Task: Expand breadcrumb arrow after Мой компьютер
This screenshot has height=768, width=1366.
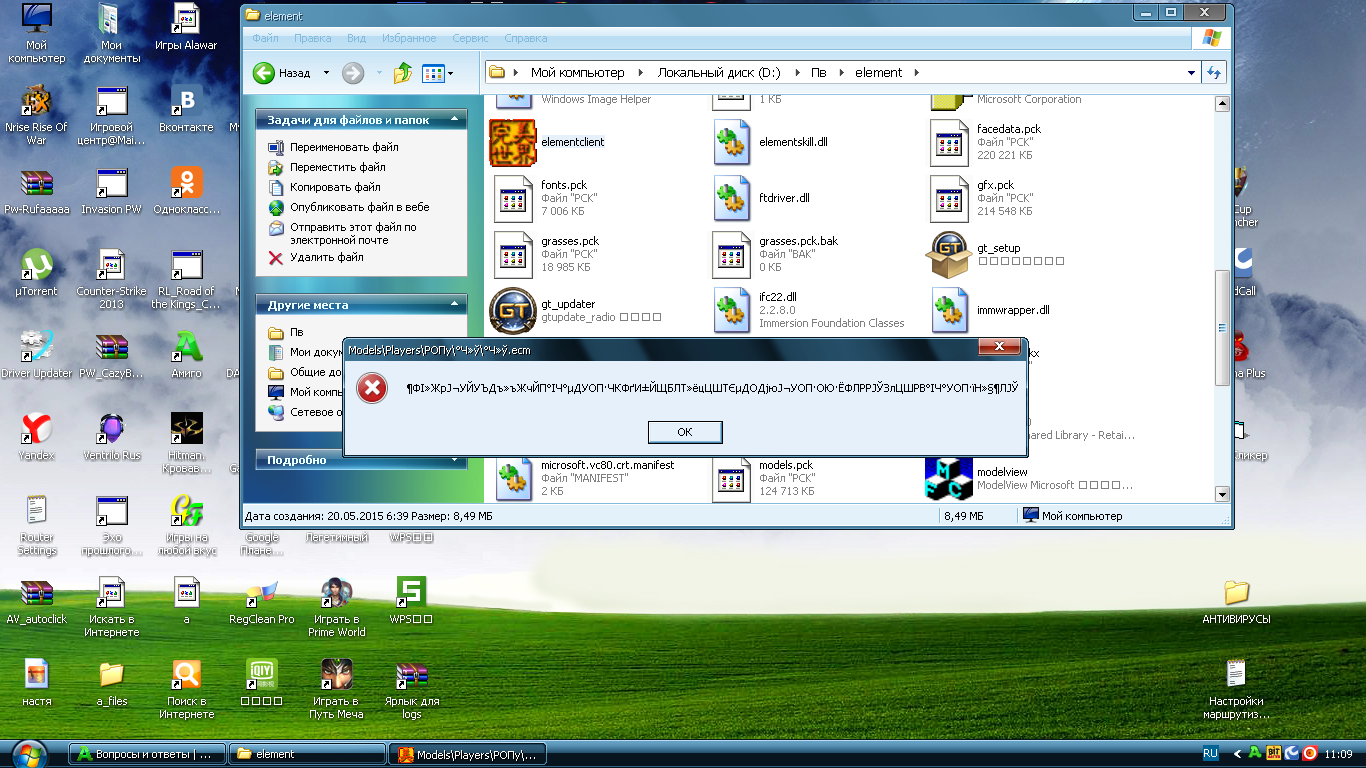Action: [641, 72]
